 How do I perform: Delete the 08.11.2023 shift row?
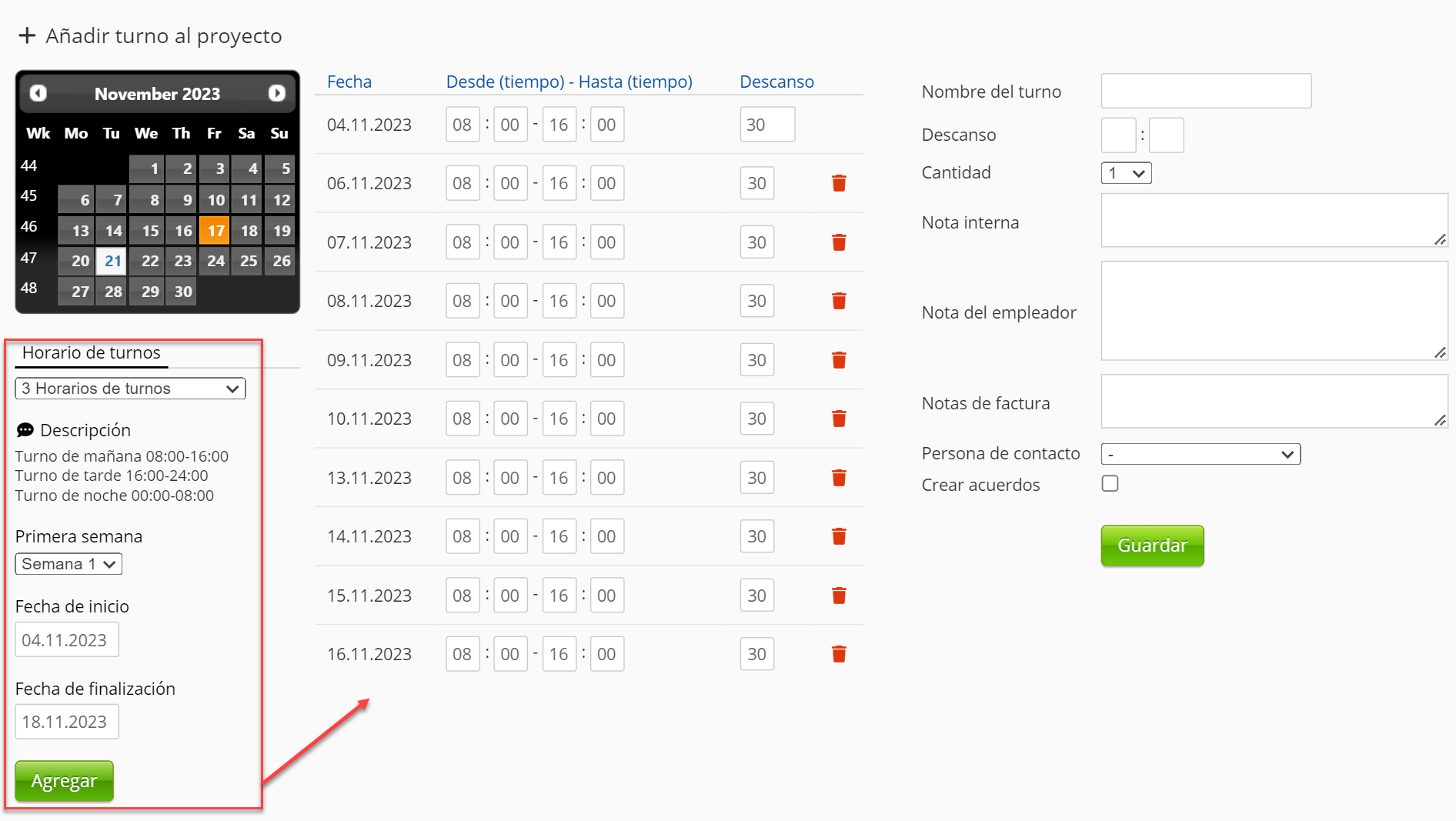[839, 301]
